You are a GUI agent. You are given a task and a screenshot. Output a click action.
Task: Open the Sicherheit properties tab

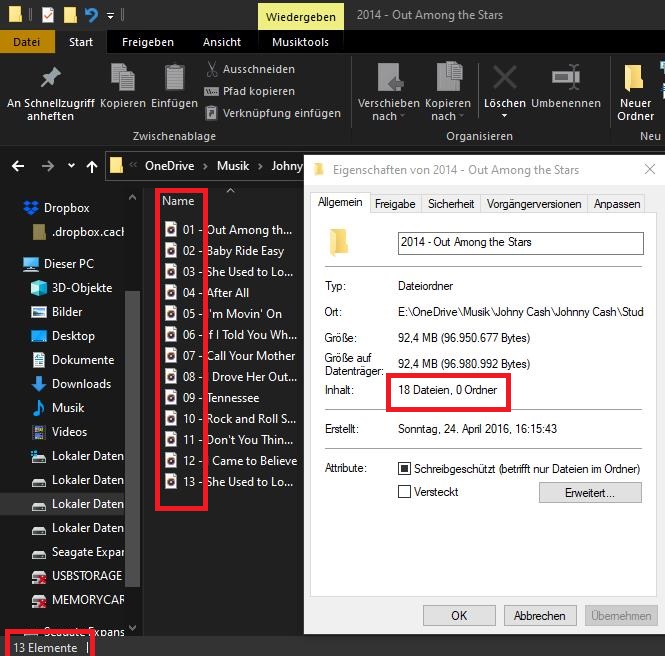pos(451,204)
